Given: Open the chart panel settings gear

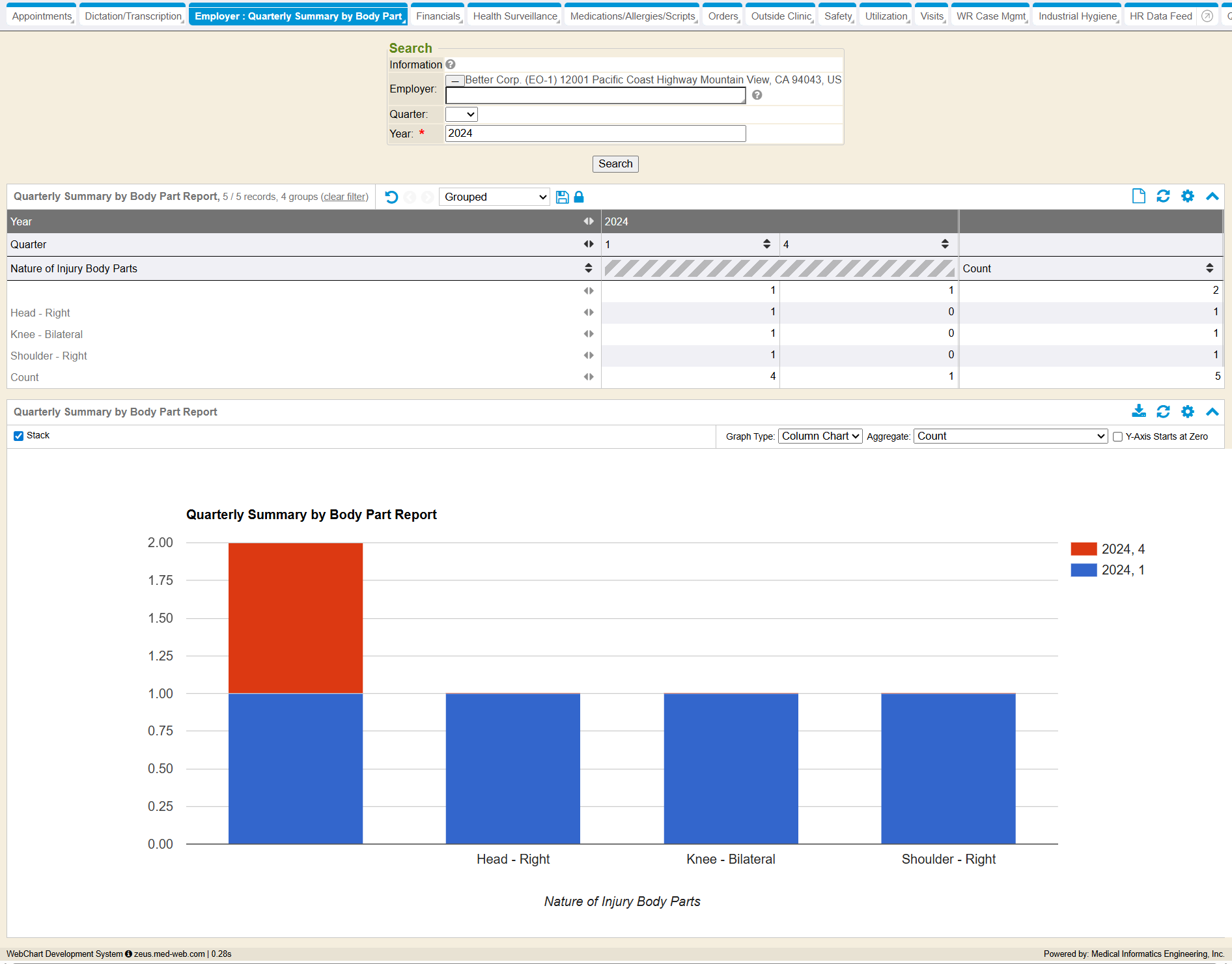Looking at the screenshot, I should point(1188,412).
